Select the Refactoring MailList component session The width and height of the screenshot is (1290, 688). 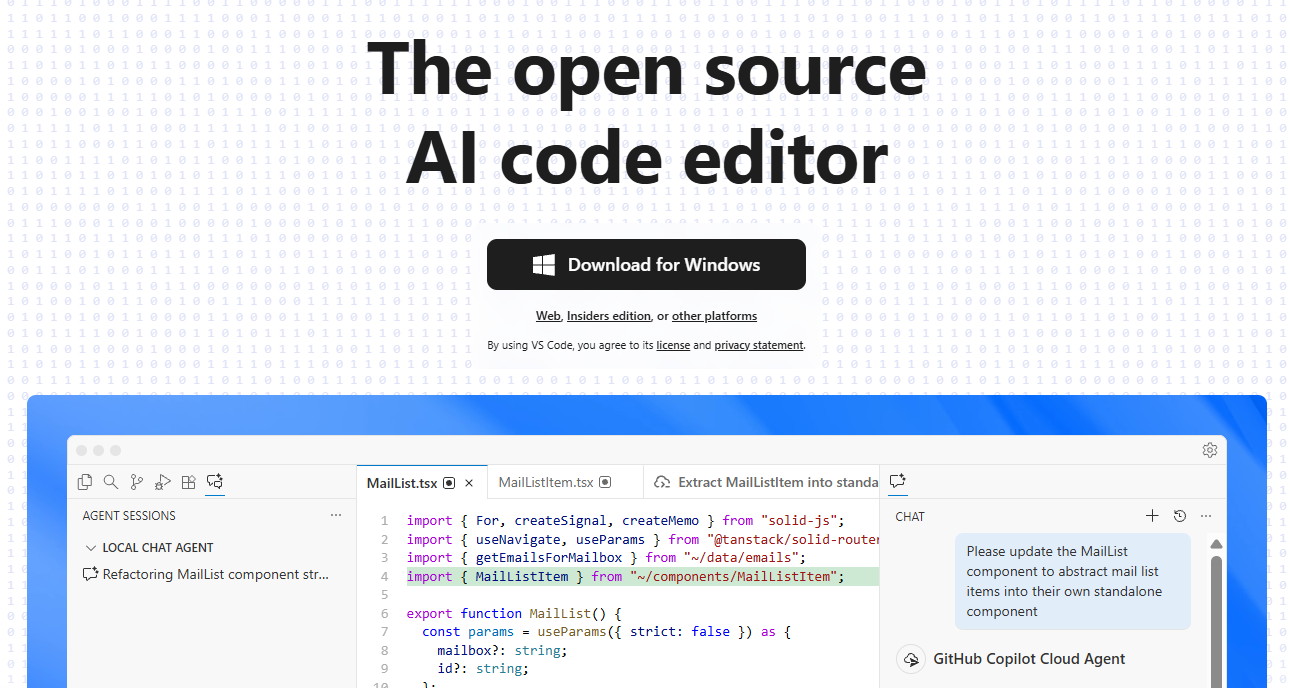(210, 574)
